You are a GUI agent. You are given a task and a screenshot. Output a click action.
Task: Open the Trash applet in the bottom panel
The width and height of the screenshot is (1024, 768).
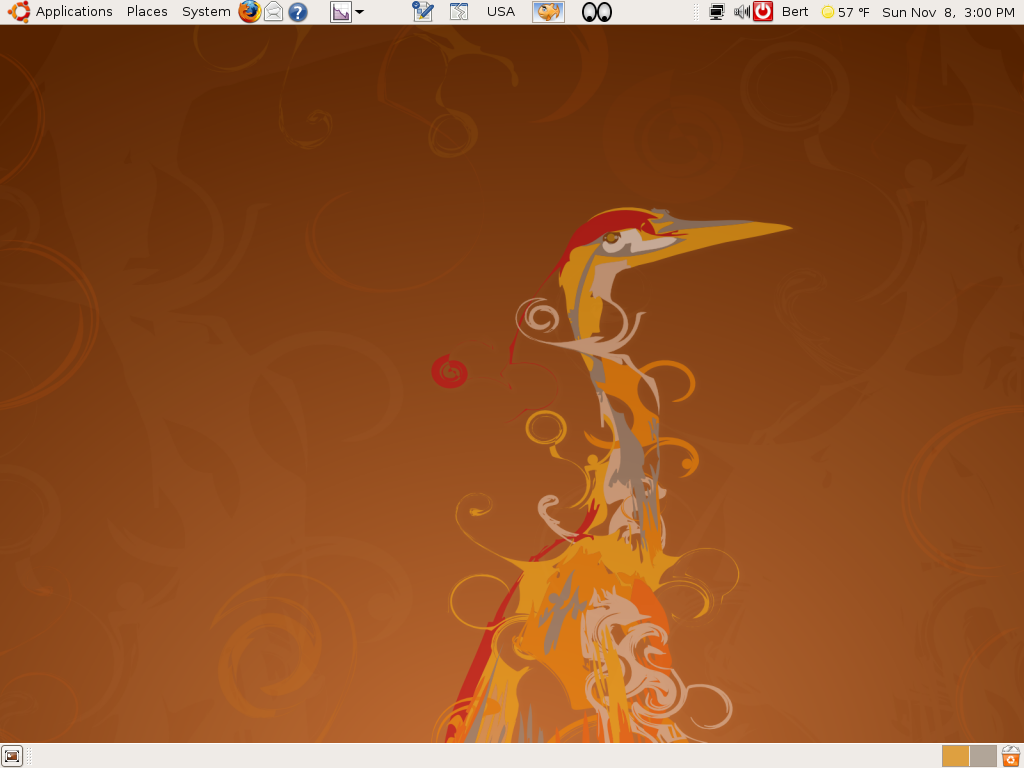(1011, 756)
